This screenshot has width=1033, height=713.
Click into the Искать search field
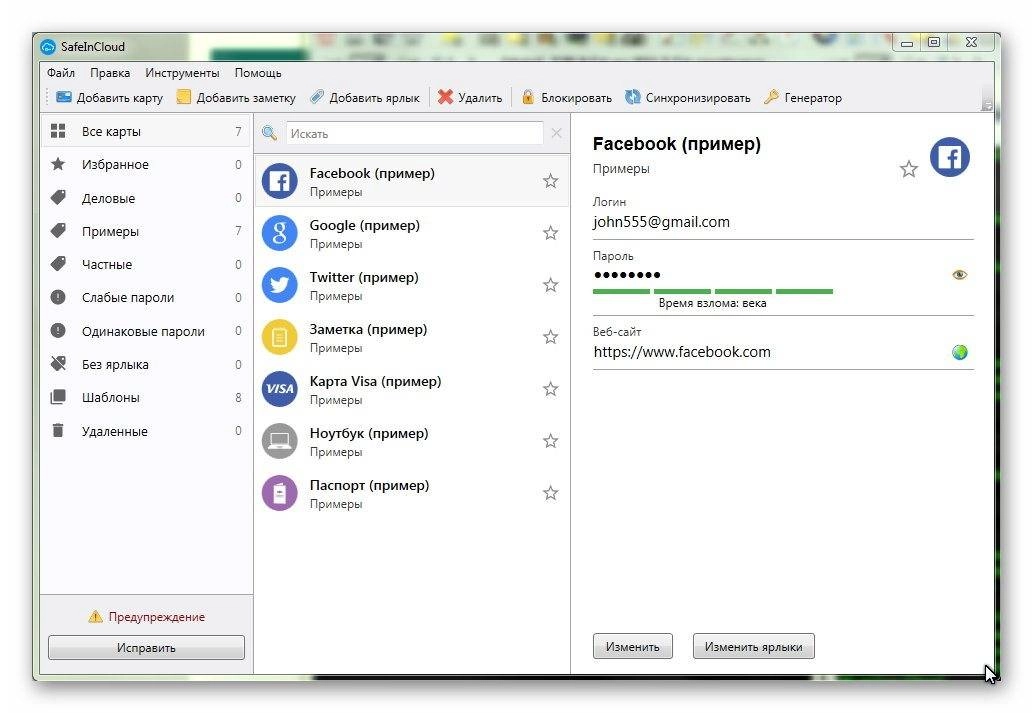point(414,133)
